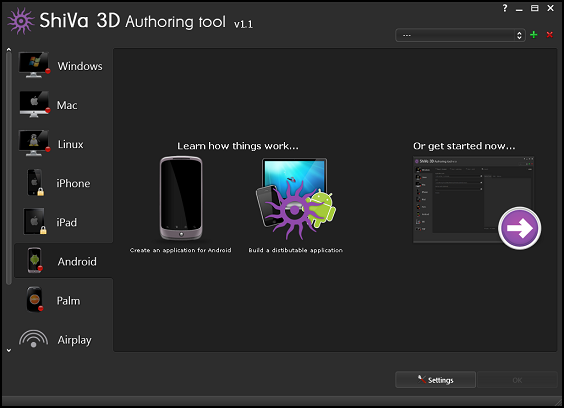Select the Palm device platform icon
The width and height of the screenshot is (564, 408).
35,299
